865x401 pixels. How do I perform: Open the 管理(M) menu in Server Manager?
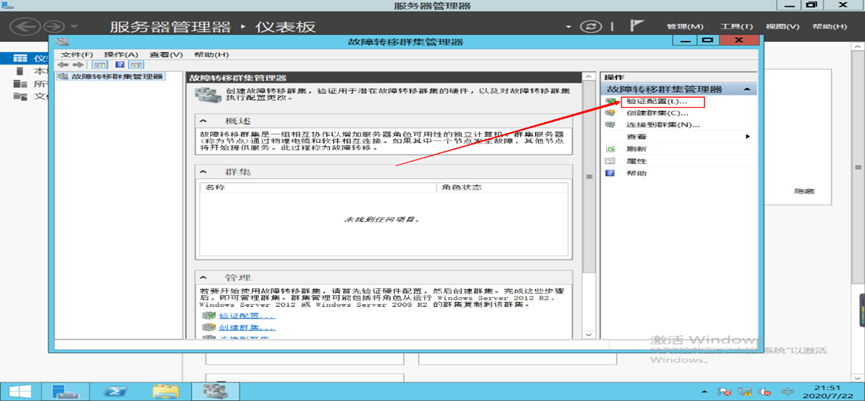[685, 26]
